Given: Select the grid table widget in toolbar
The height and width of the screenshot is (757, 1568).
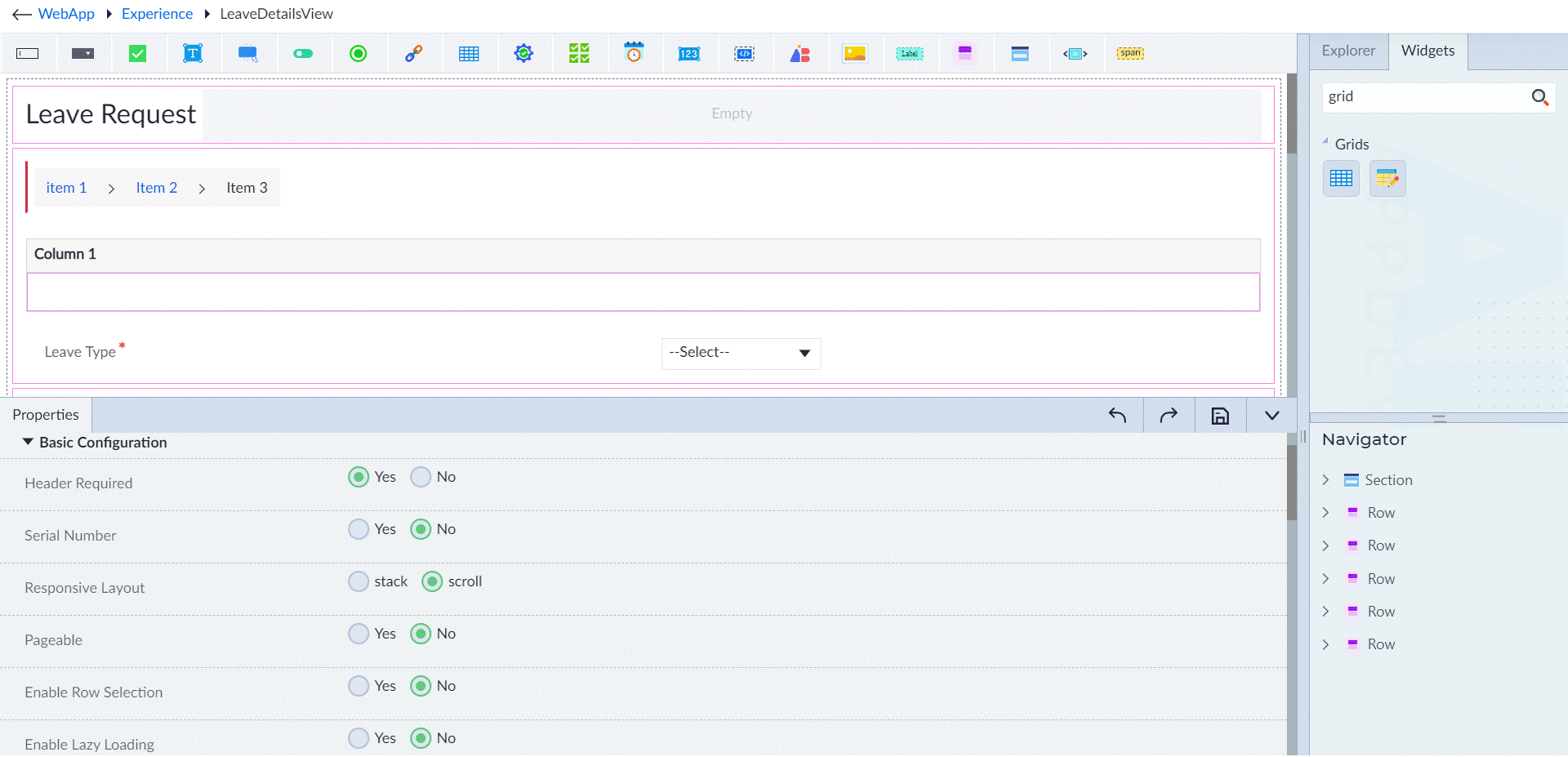Looking at the screenshot, I should tap(469, 54).
